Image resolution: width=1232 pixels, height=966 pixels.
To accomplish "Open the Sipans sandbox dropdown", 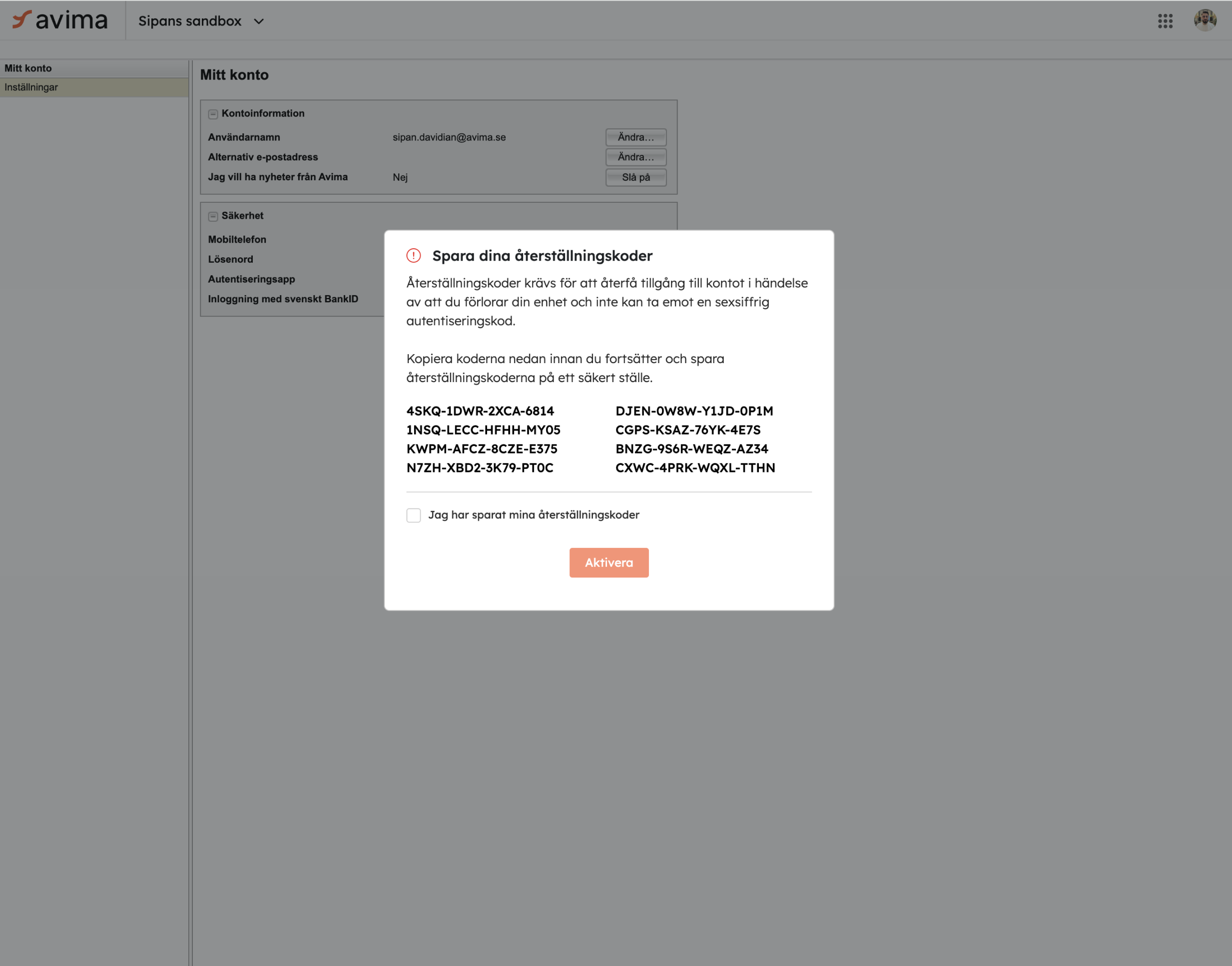I will [x=201, y=21].
